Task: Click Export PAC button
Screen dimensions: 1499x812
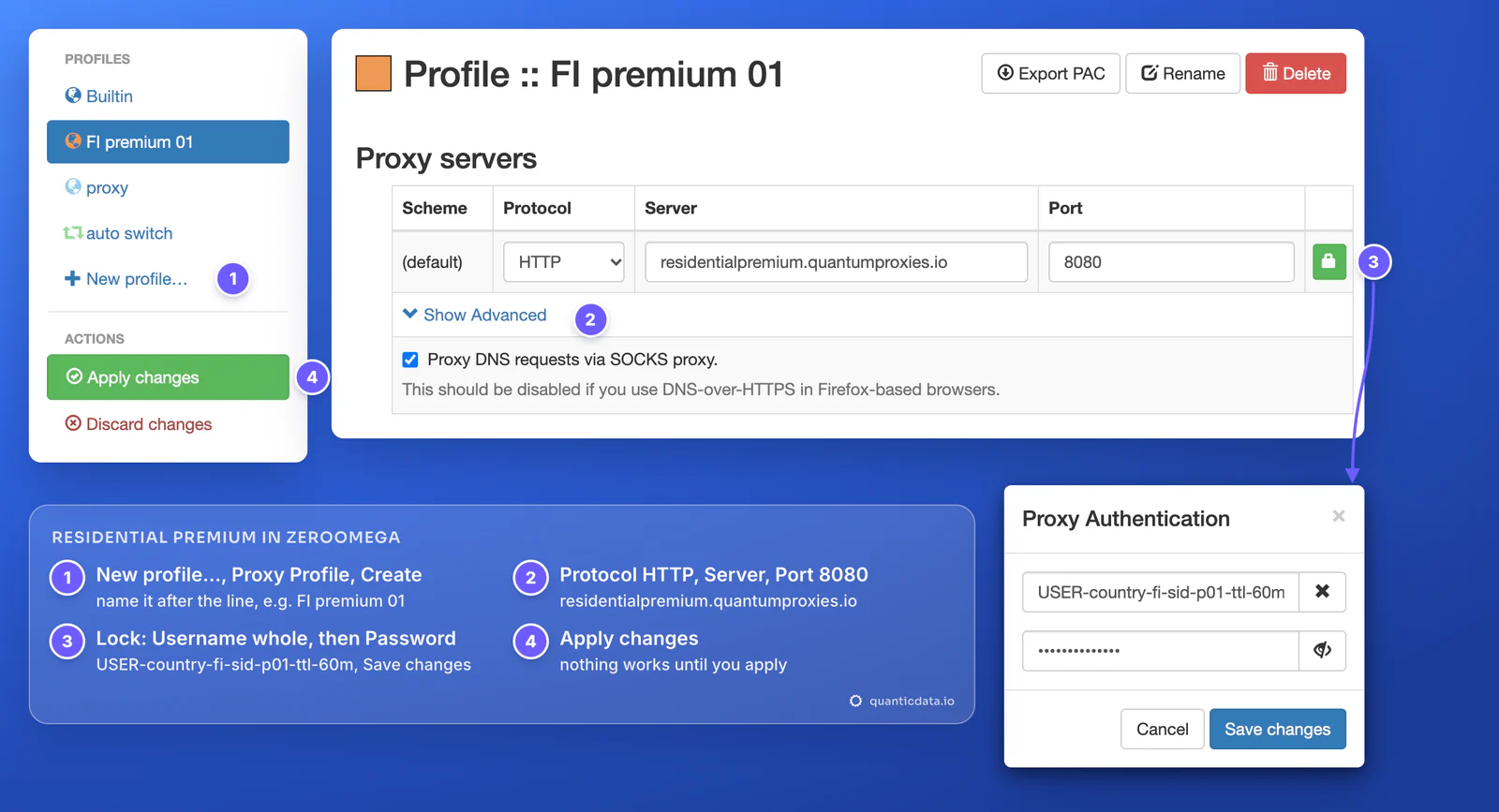Action: [x=1050, y=73]
